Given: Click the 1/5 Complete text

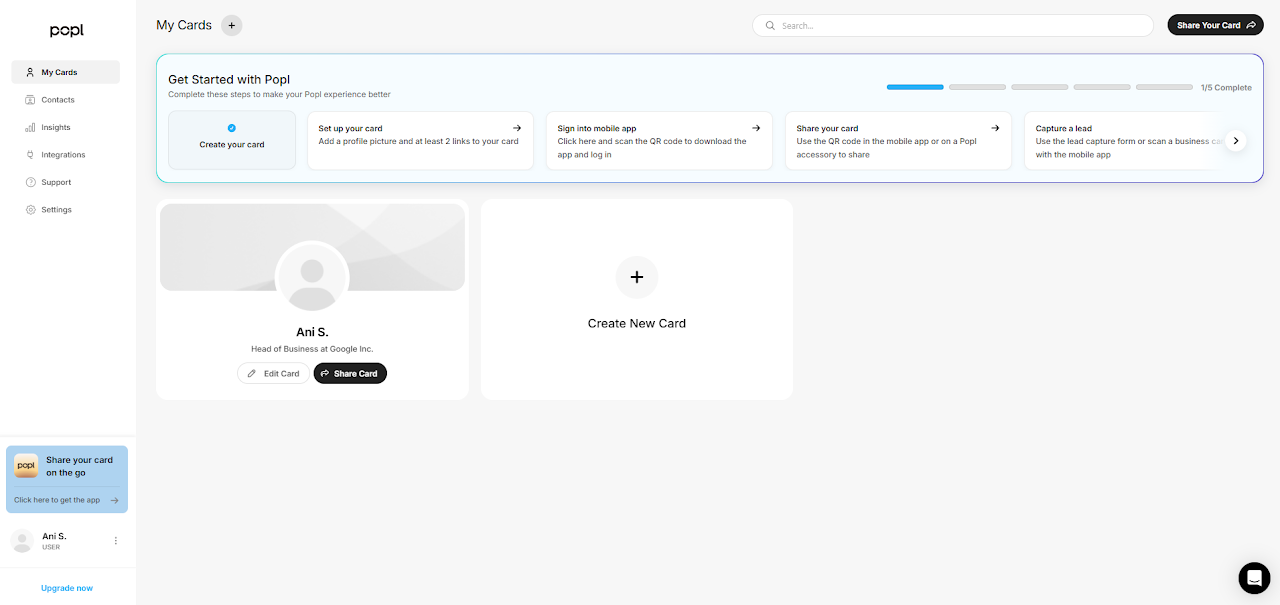Looking at the screenshot, I should 1226,88.
